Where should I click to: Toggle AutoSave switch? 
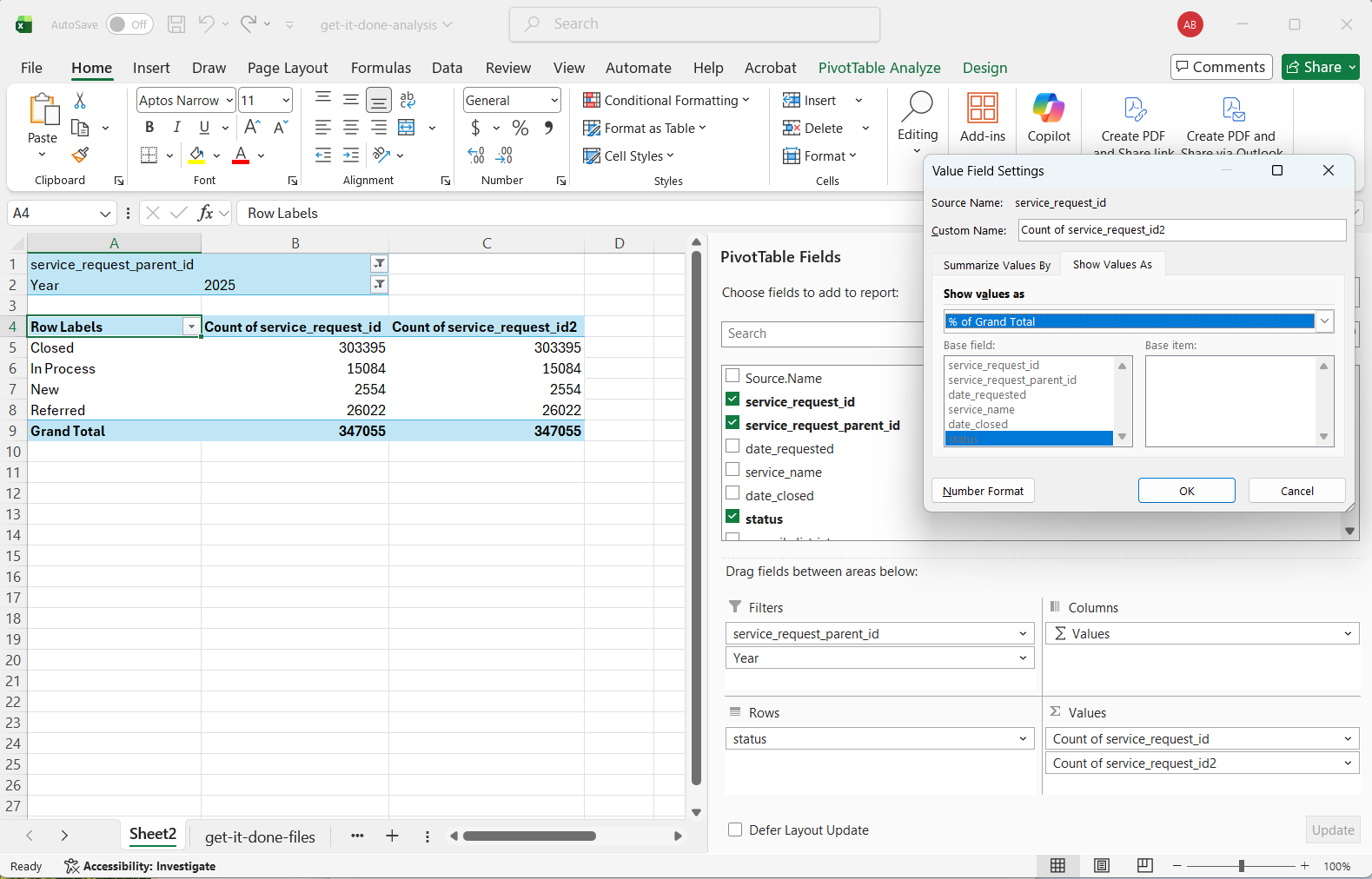tap(129, 24)
